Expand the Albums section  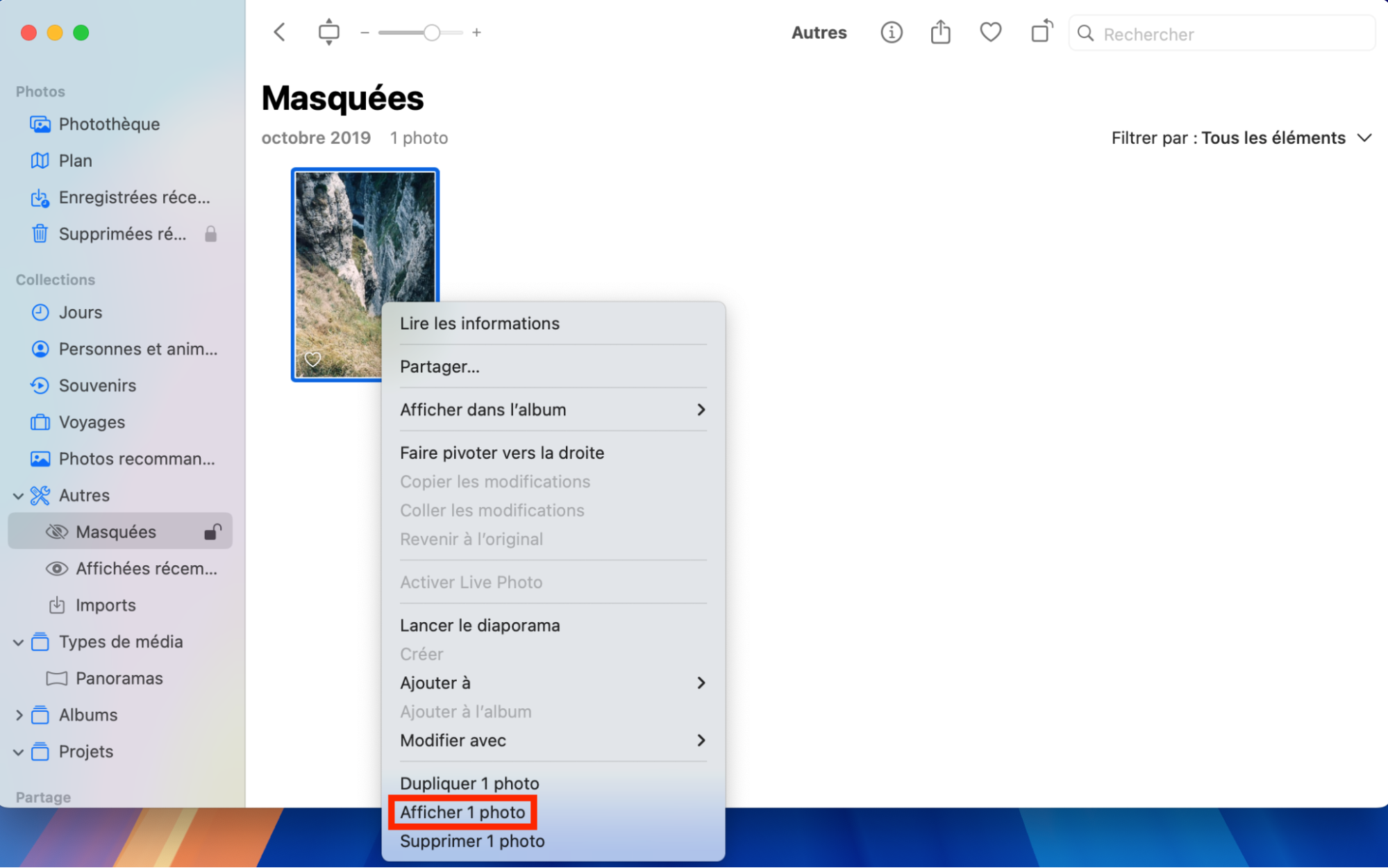[19, 715]
